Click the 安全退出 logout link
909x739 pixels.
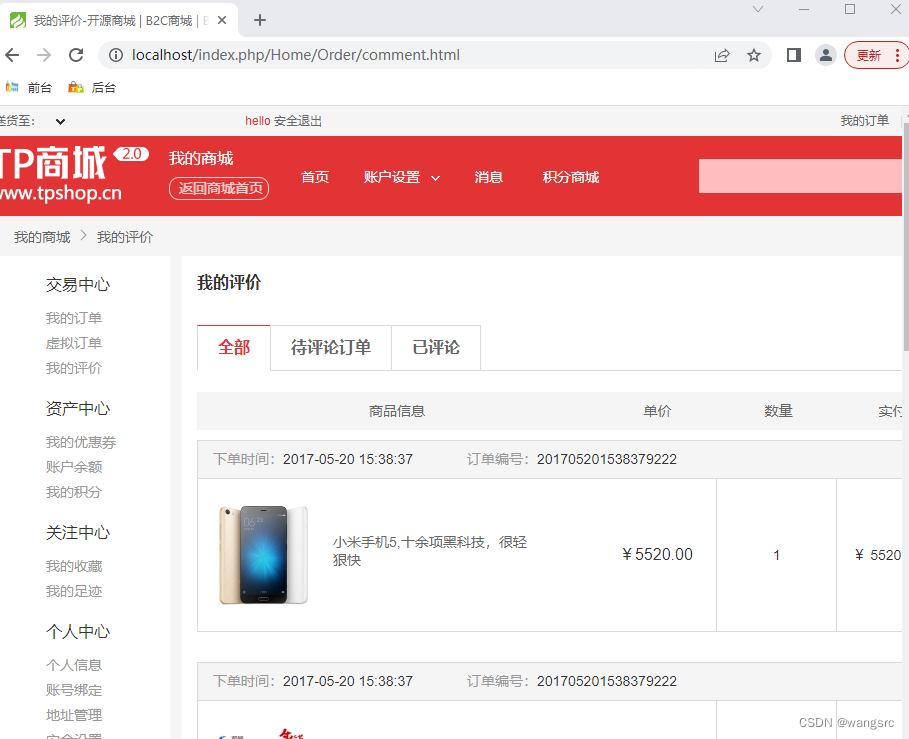297,120
